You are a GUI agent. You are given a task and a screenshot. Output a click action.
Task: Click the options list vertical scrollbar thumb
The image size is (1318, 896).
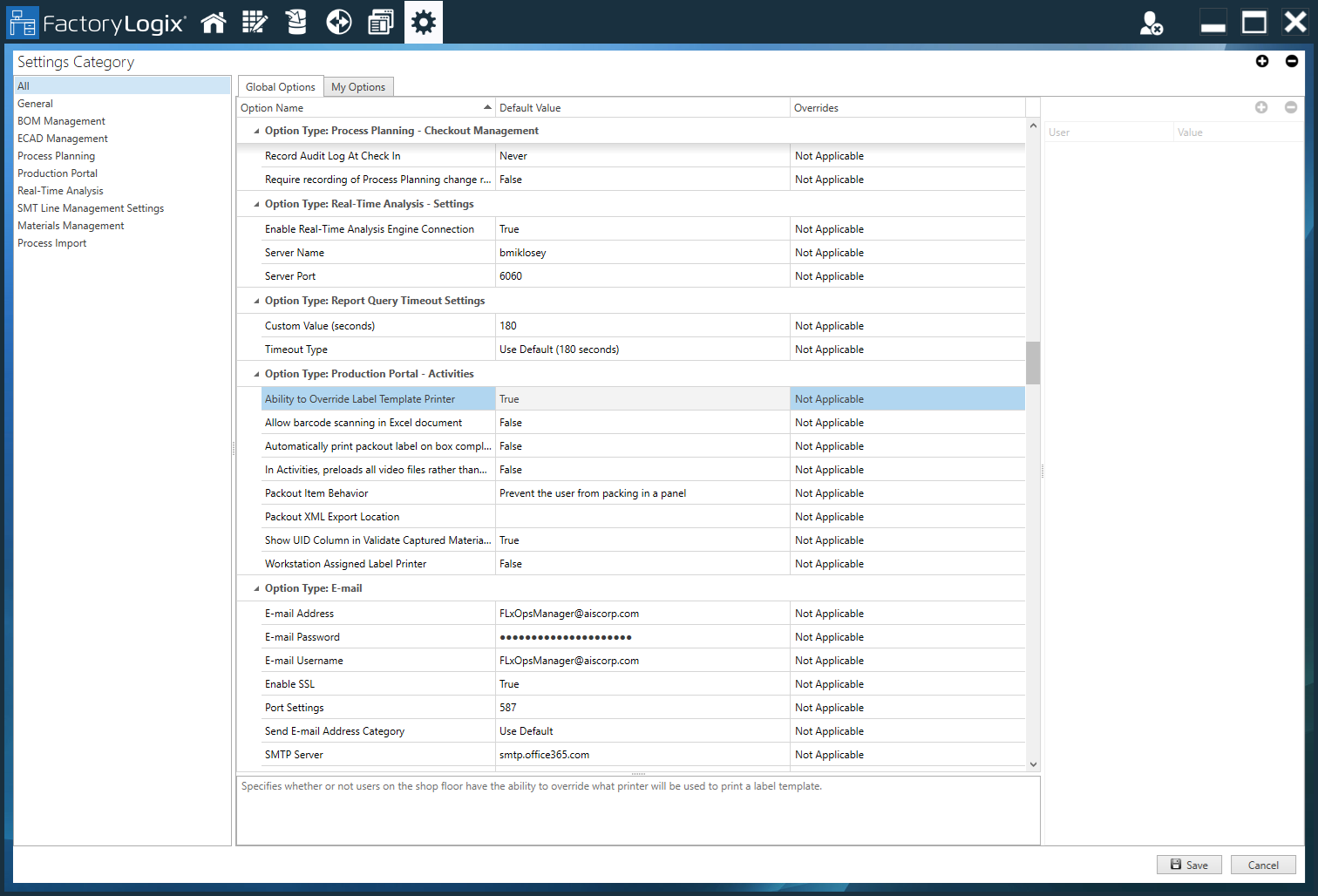click(1033, 363)
